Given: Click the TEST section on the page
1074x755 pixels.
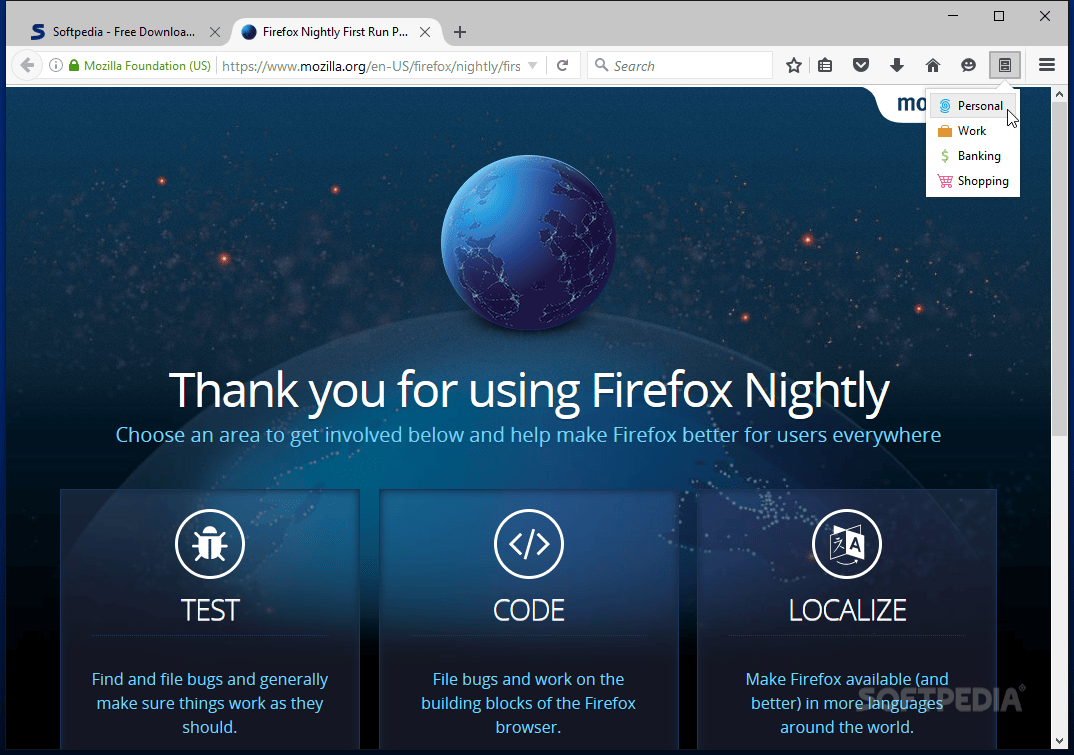Looking at the screenshot, I should coord(209,610).
